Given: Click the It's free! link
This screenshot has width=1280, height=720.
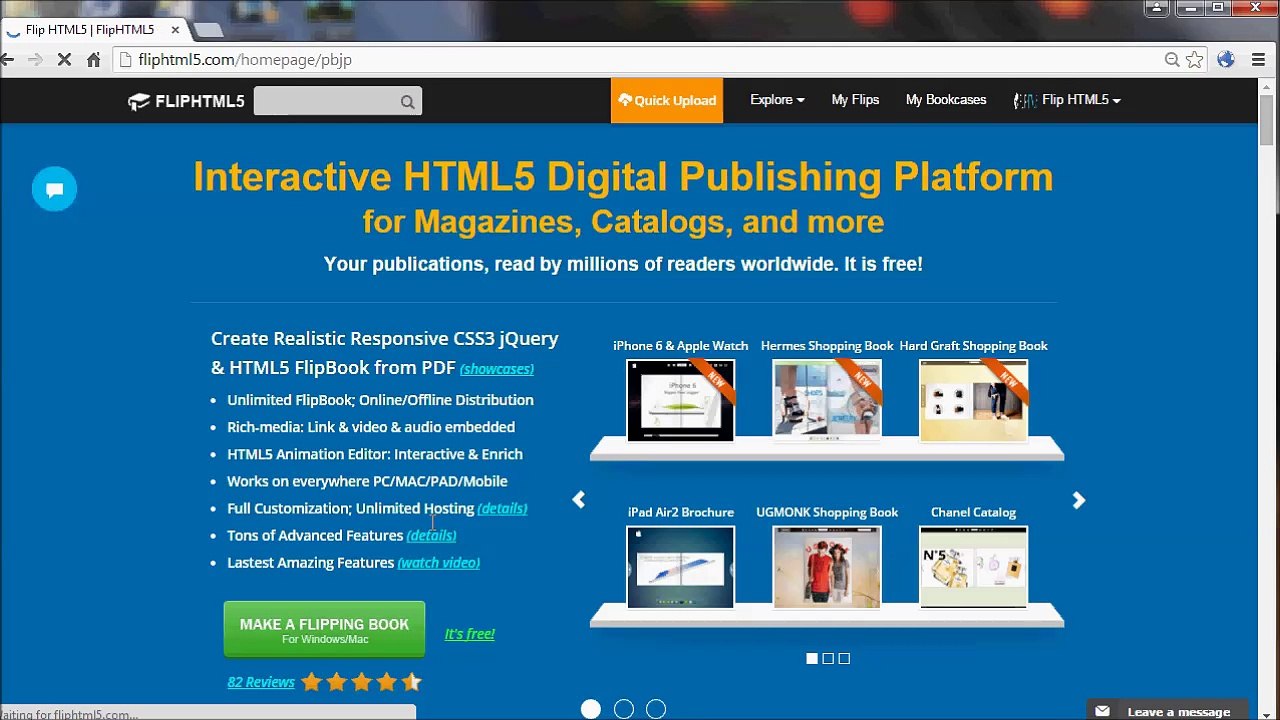Looking at the screenshot, I should [470, 634].
